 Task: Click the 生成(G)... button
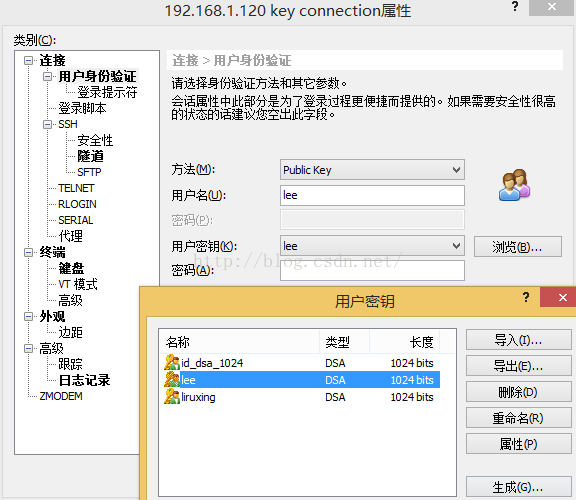[518, 487]
